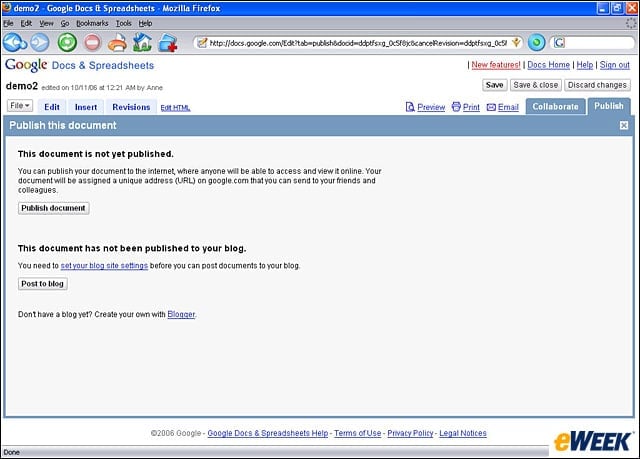Click the Firefox activity throbber icon
640x459 pixels.
631,23
